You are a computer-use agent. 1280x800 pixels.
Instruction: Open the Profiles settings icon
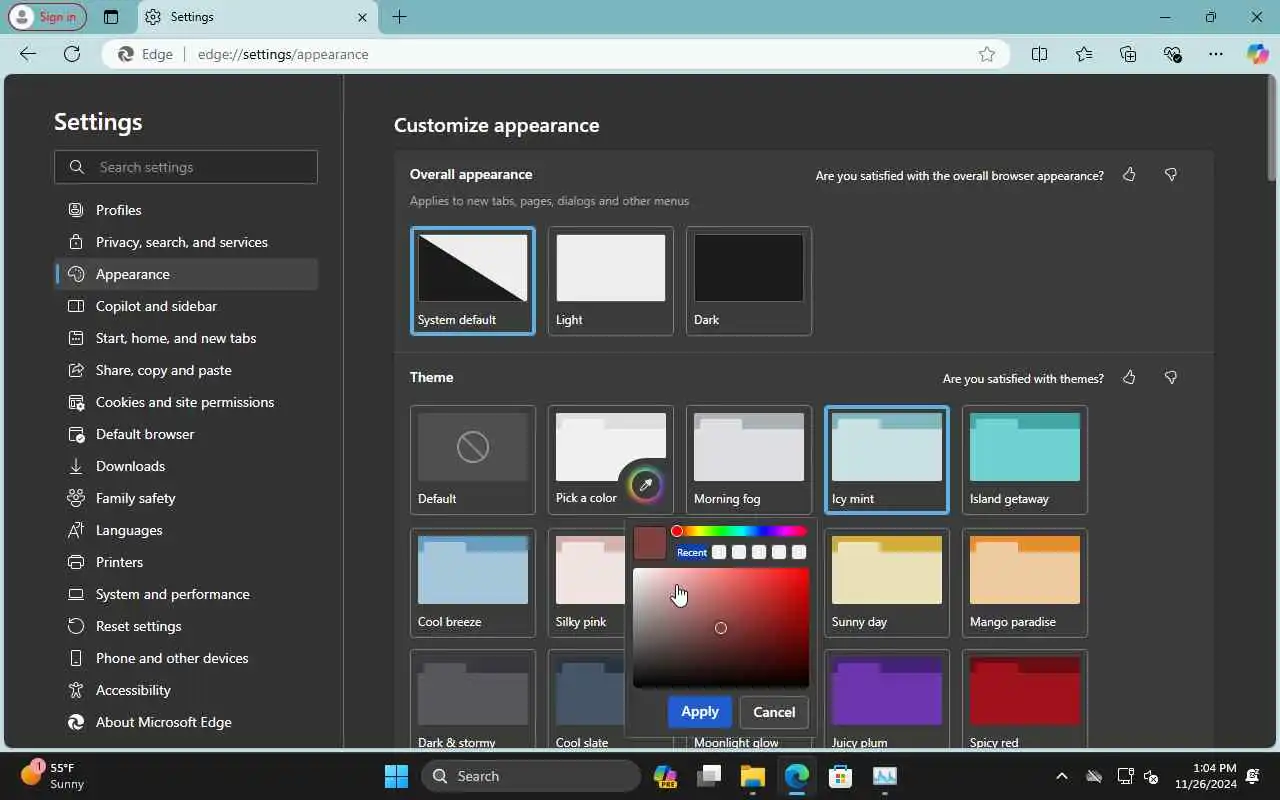(76, 210)
